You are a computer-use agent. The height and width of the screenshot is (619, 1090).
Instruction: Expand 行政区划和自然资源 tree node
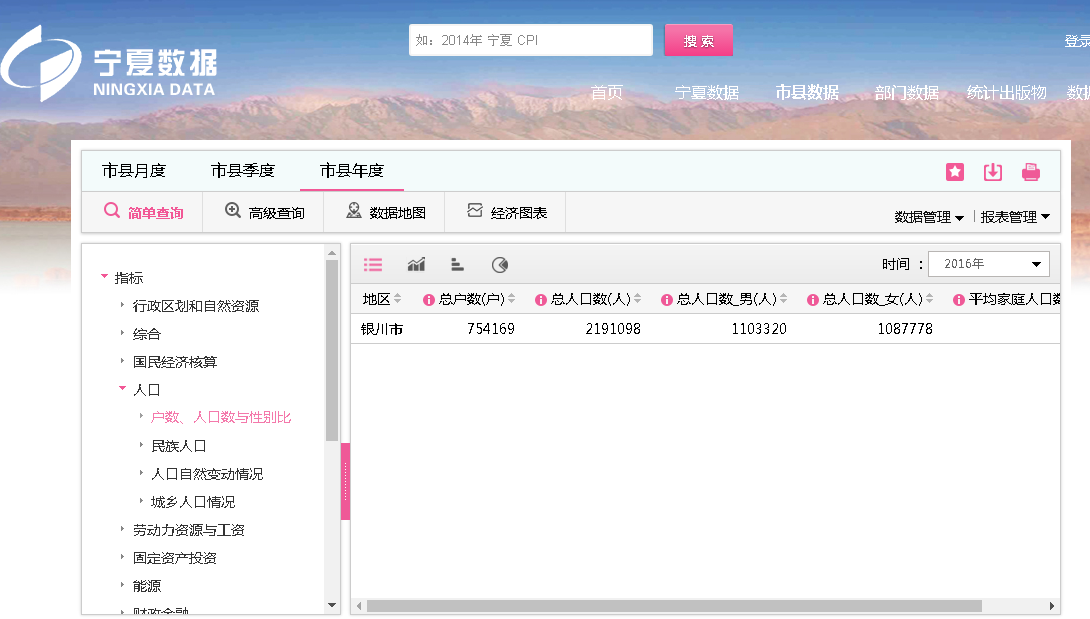tap(122, 305)
